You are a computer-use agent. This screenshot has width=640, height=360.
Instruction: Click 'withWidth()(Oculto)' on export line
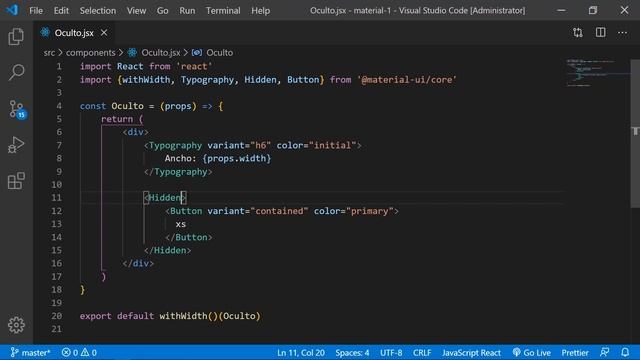pyautogui.click(x=210, y=316)
